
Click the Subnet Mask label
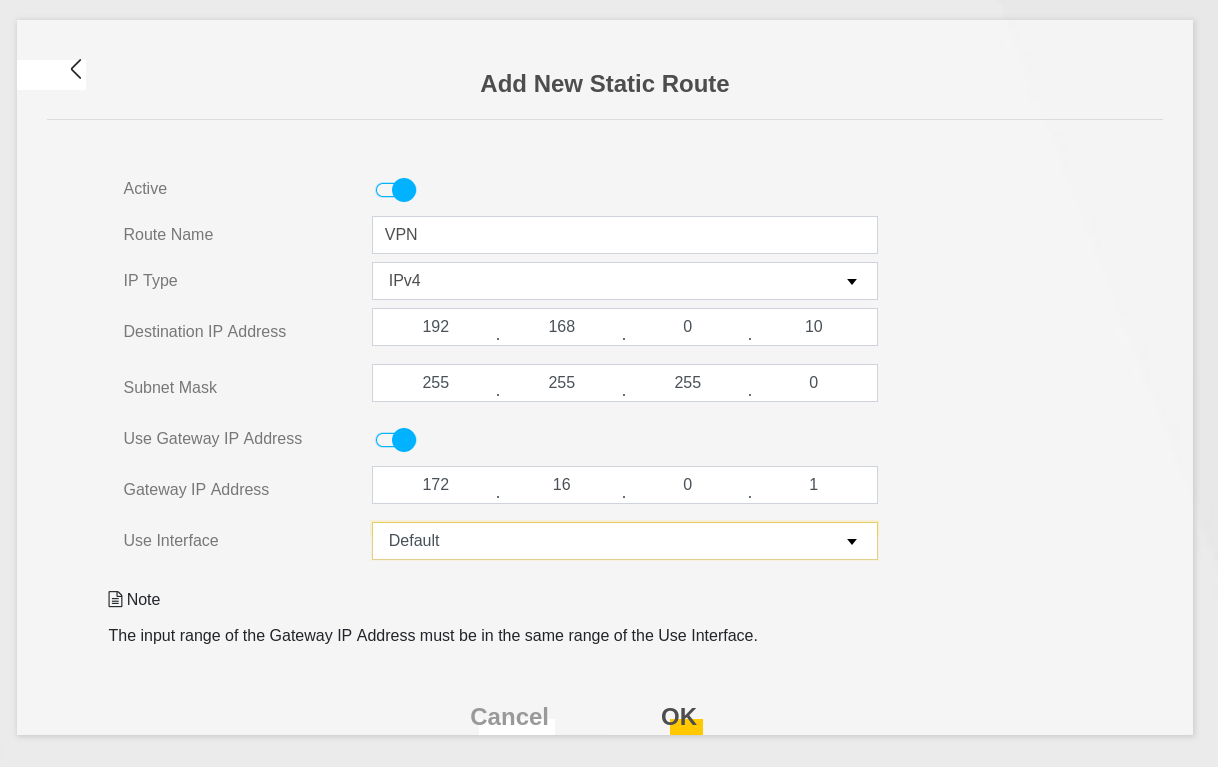point(170,388)
